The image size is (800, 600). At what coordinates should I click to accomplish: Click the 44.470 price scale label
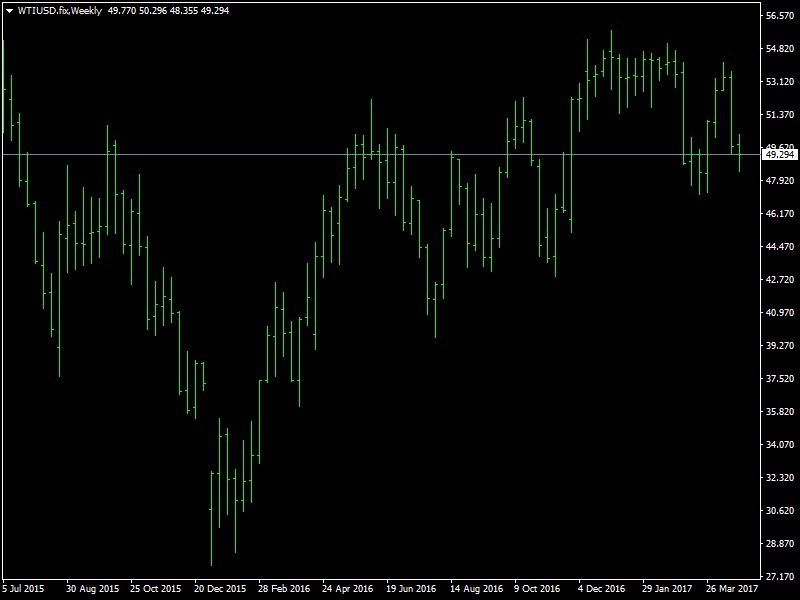[780, 247]
